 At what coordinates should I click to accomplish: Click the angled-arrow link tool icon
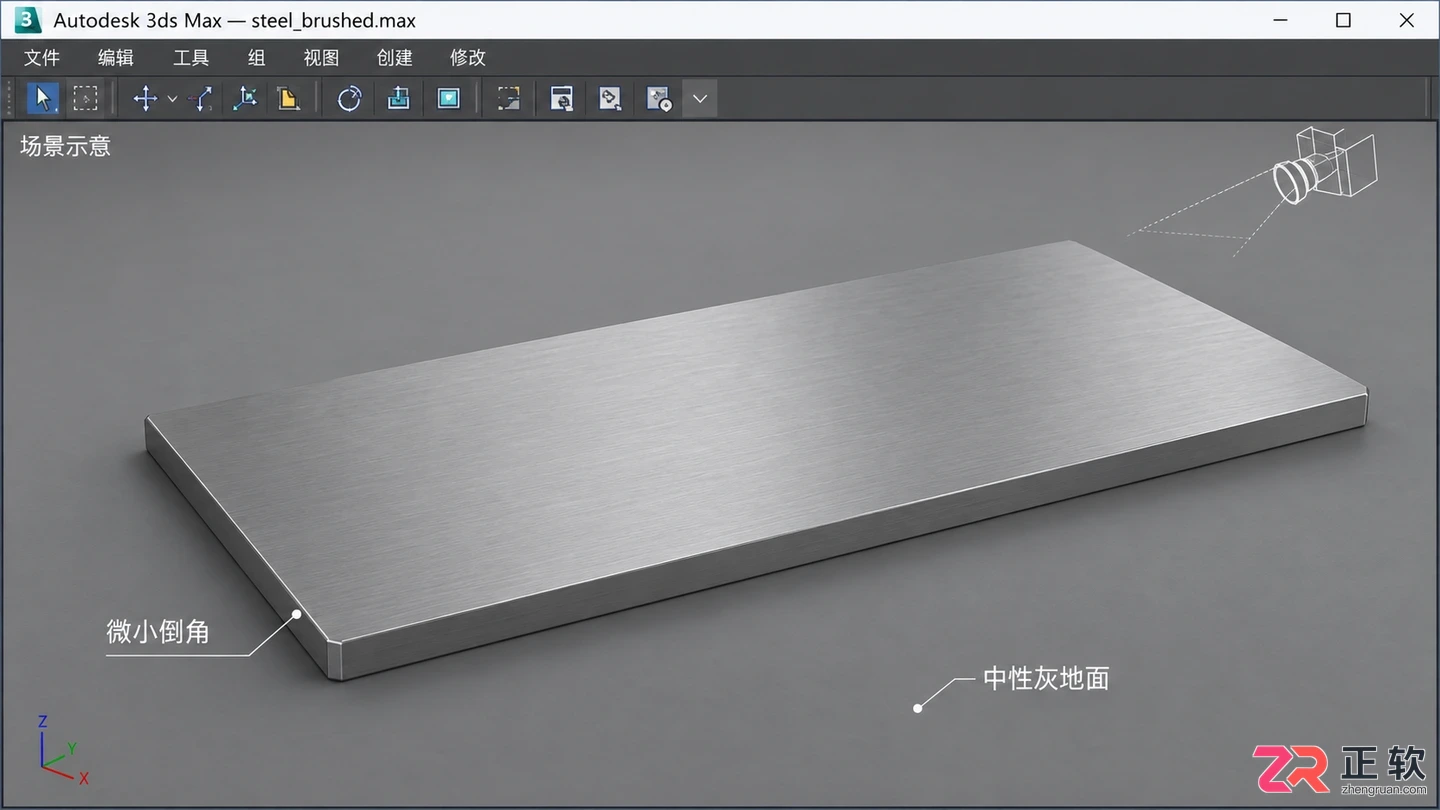pyautogui.click(x=200, y=98)
